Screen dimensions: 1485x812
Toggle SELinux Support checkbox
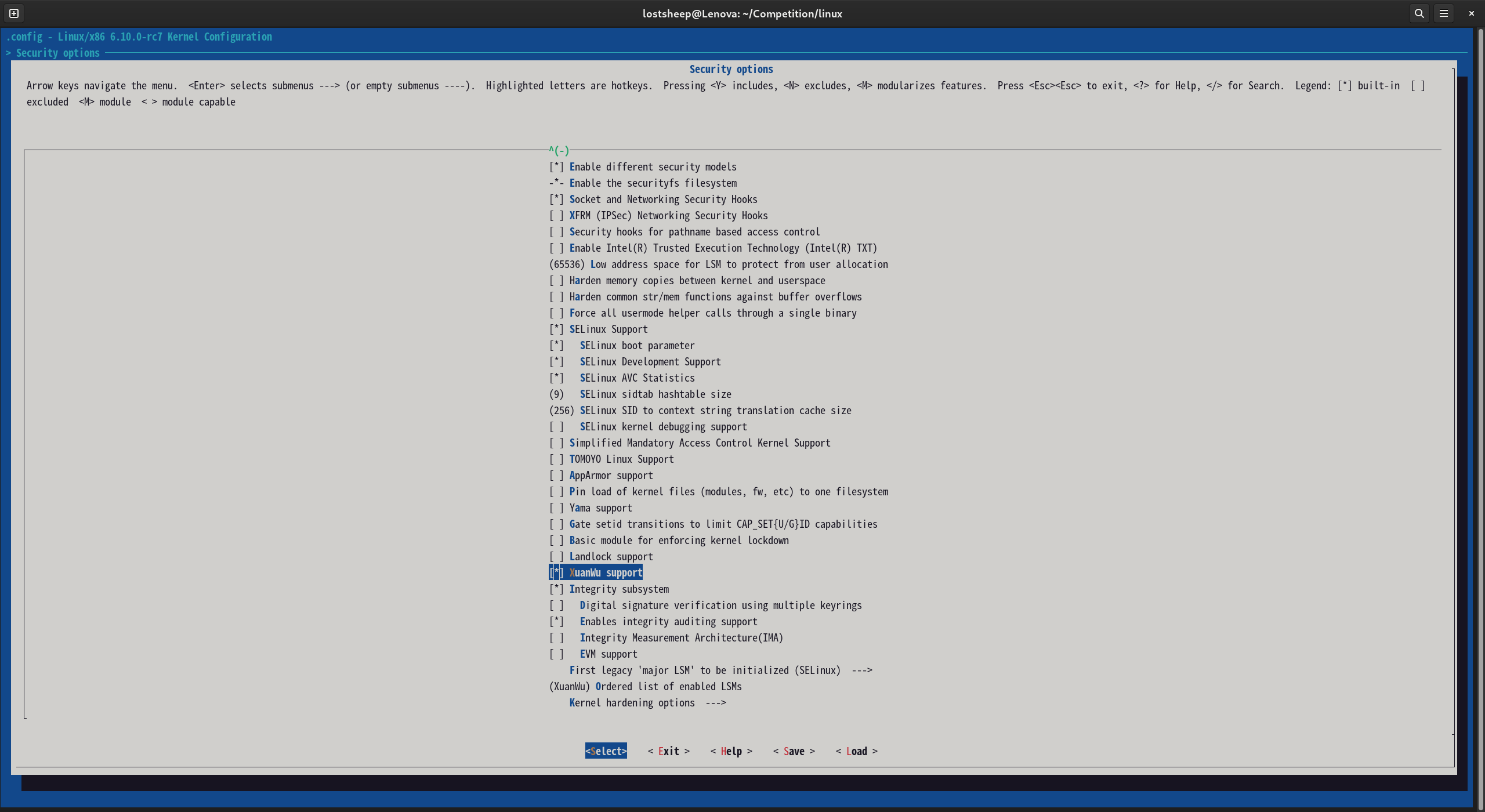coord(598,329)
